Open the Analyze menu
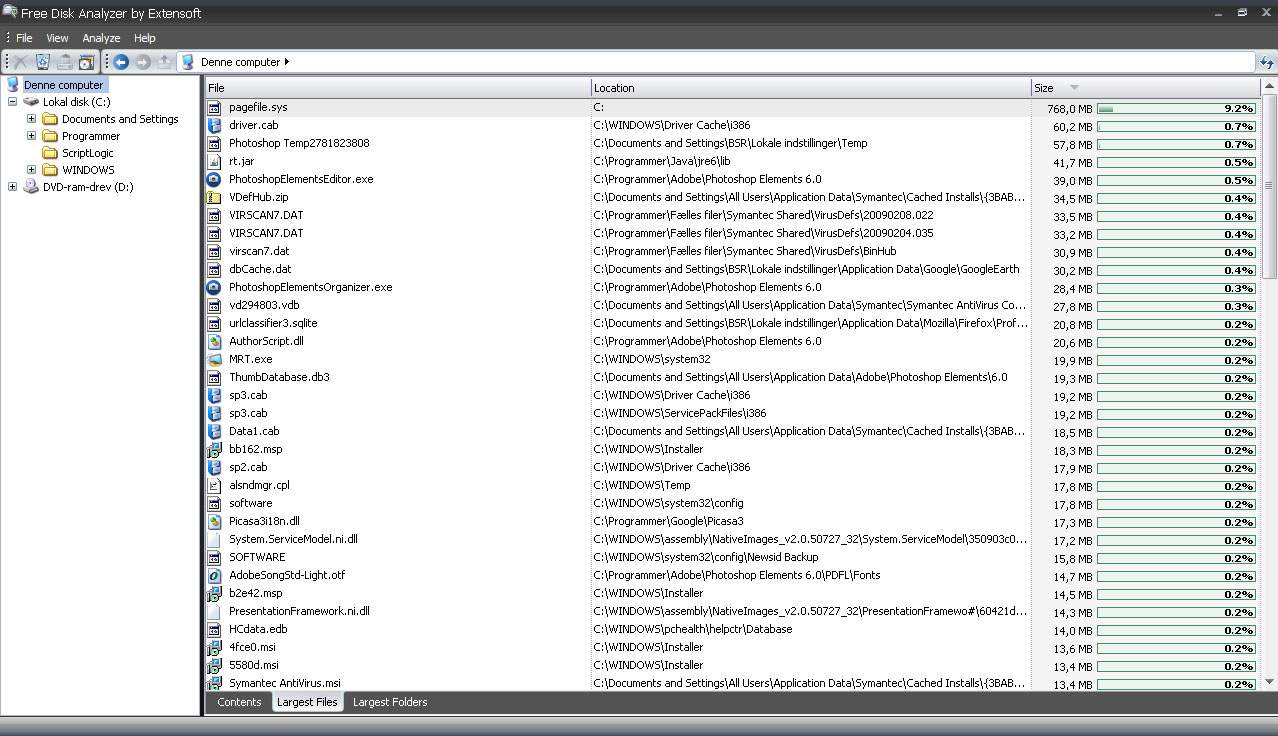Screen dimensions: 1278x736 [x=101, y=38]
